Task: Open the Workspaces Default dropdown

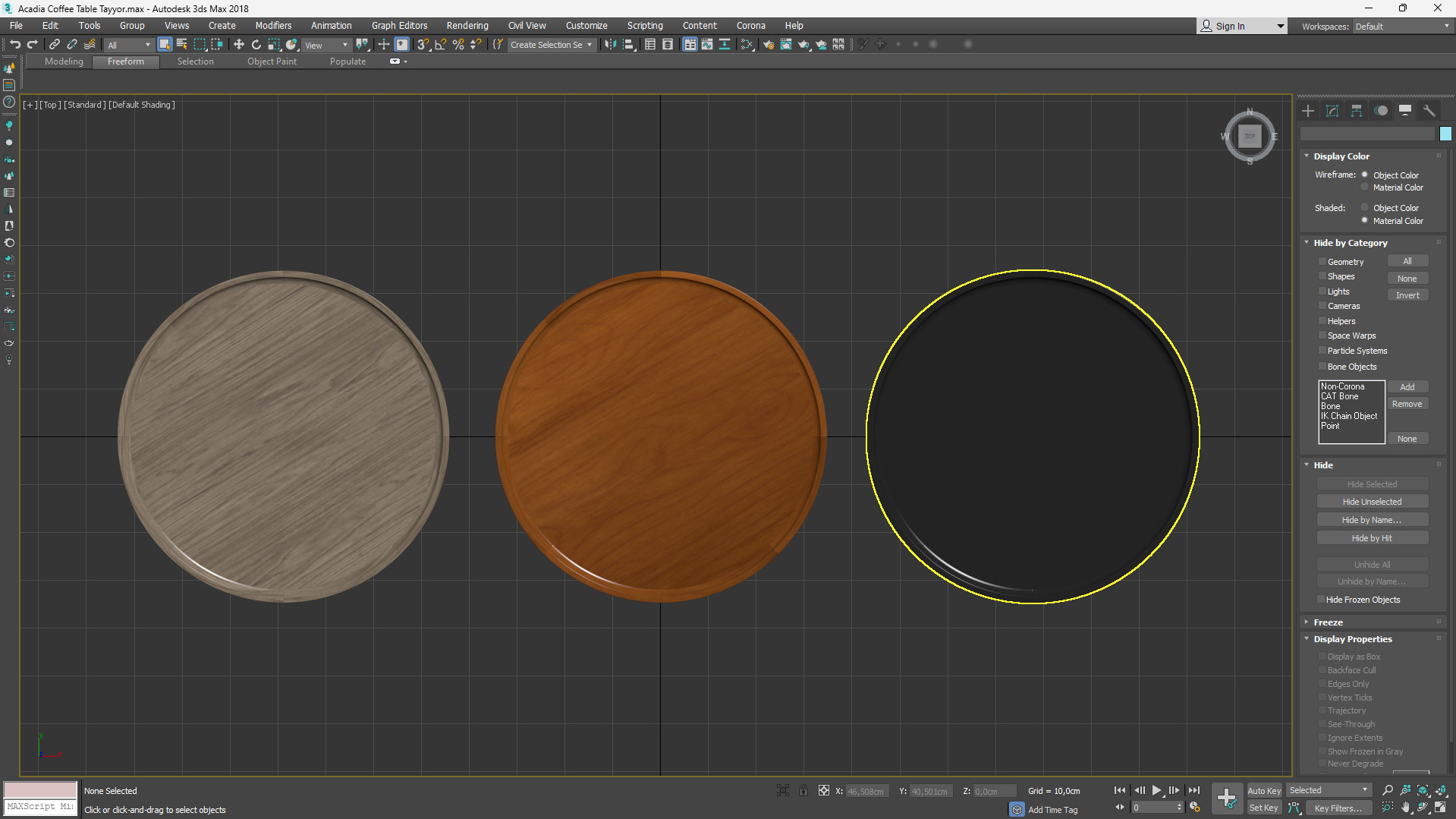Action: (1401, 27)
